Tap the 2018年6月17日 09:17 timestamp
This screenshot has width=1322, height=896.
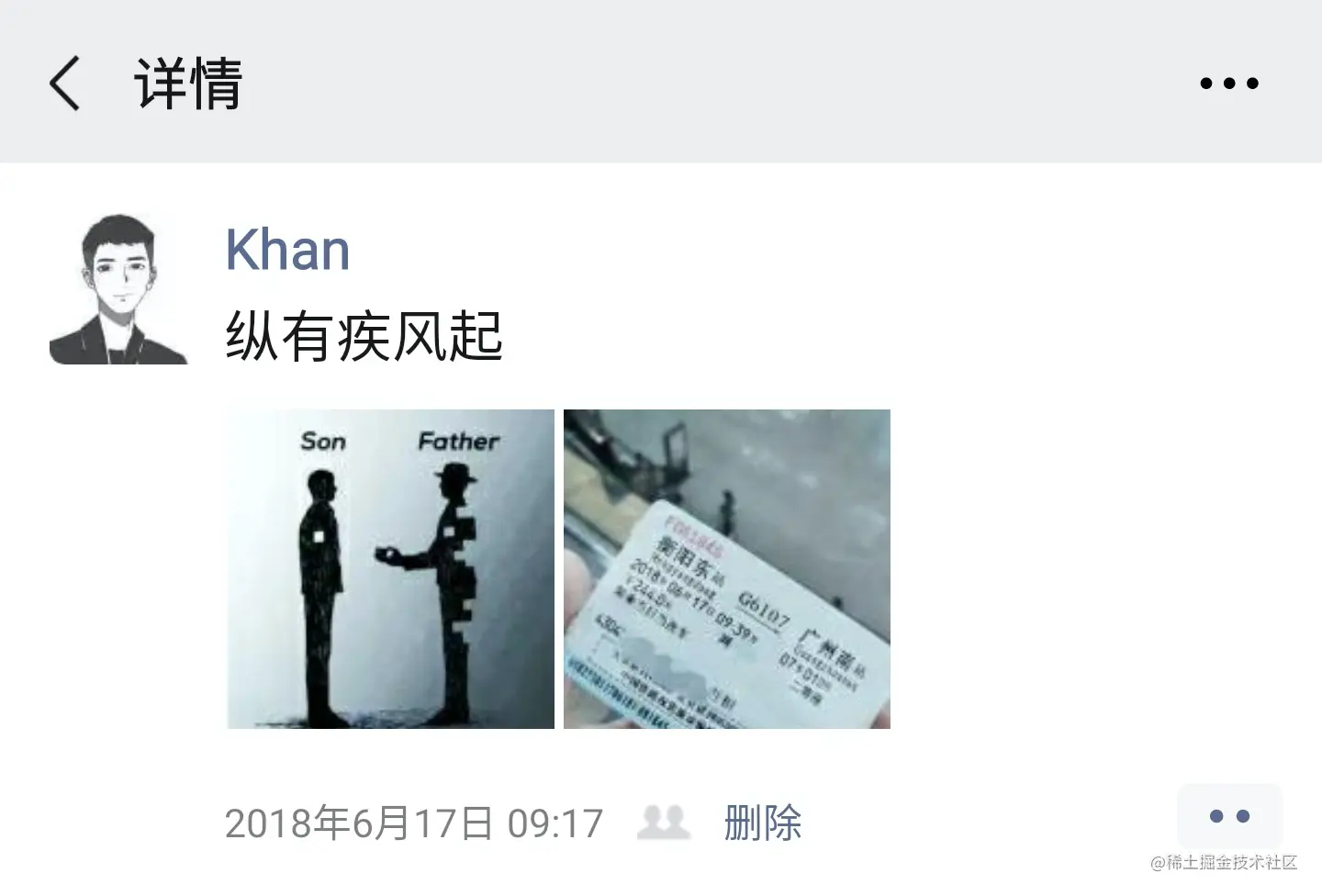click(x=414, y=823)
